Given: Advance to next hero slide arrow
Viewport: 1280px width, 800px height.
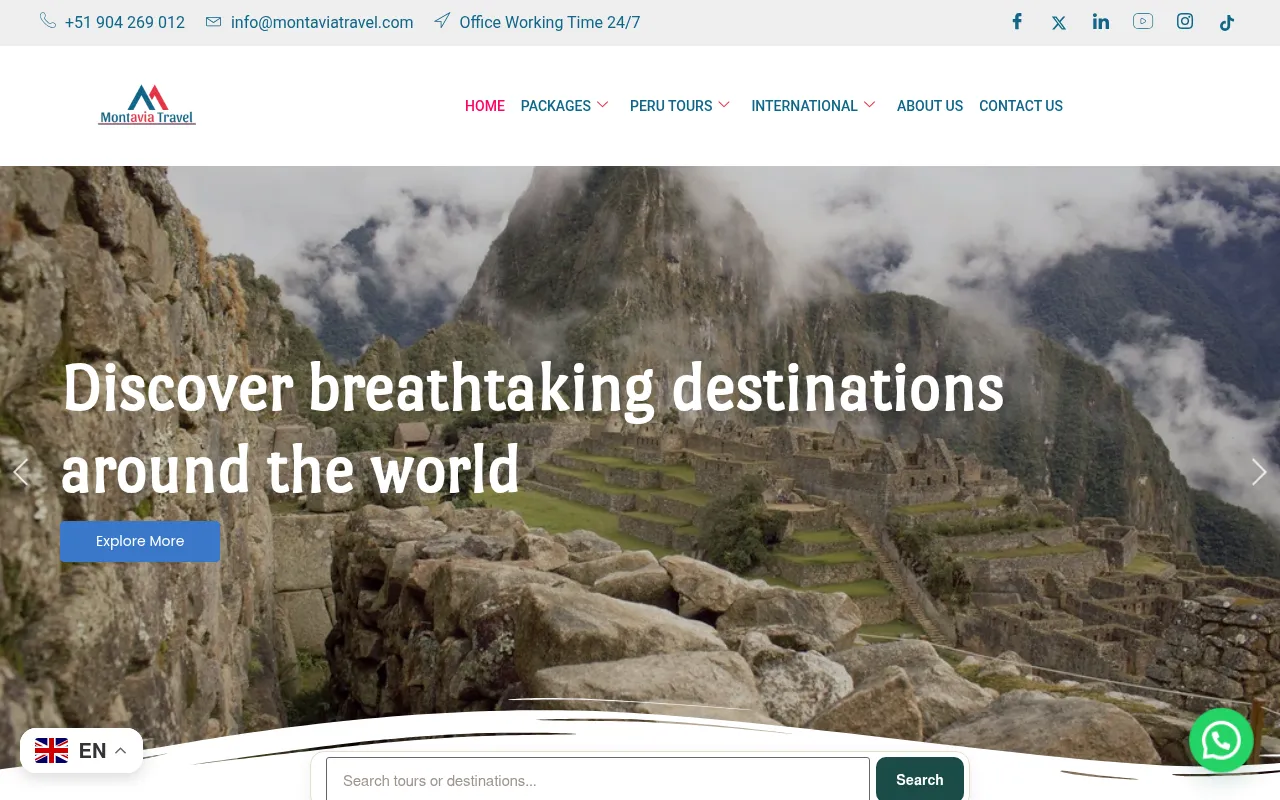Looking at the screenshot, I should (x=1259, y=472).
